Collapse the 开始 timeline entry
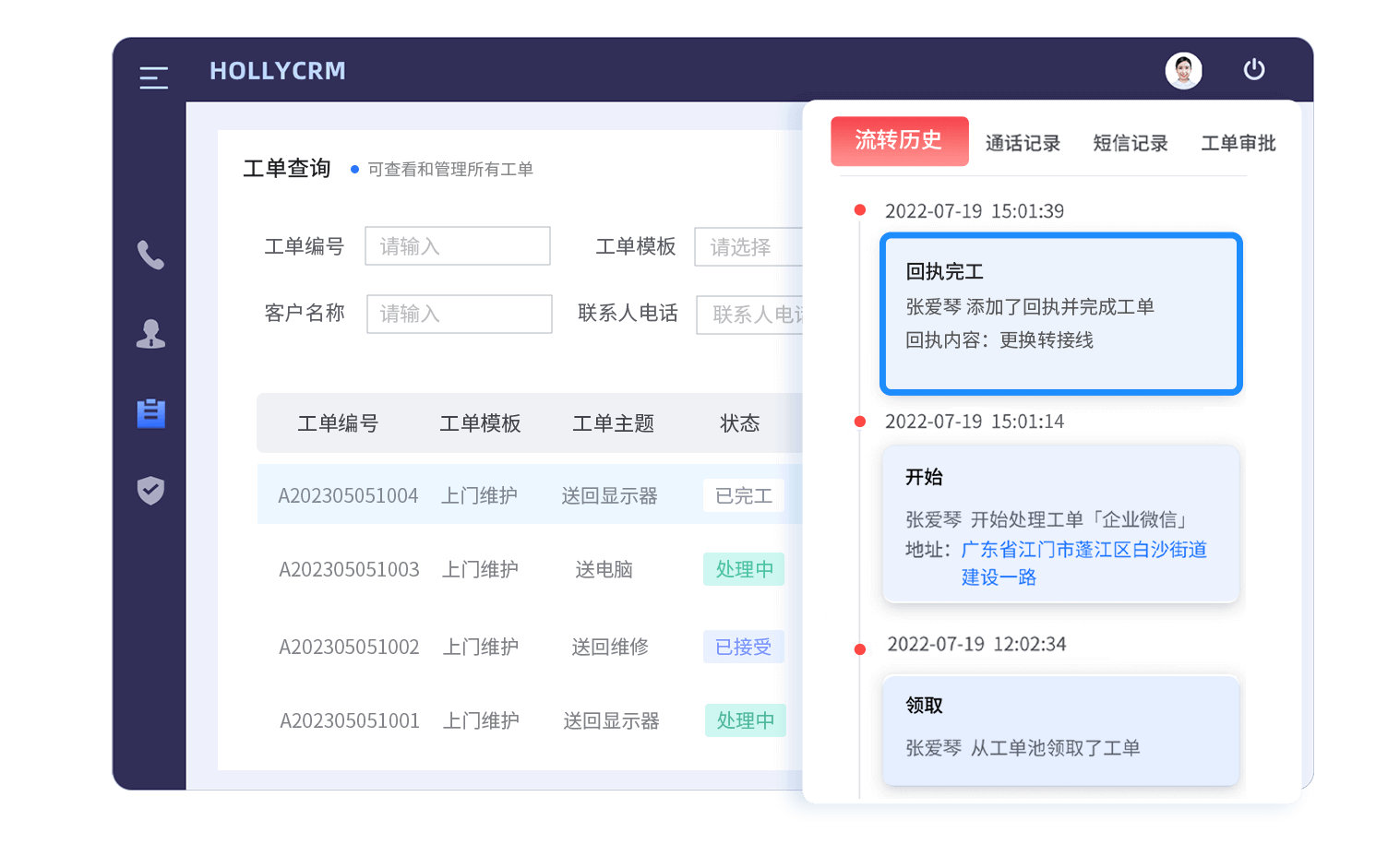Screen dimensions: 1400x844 (1059, 523)
